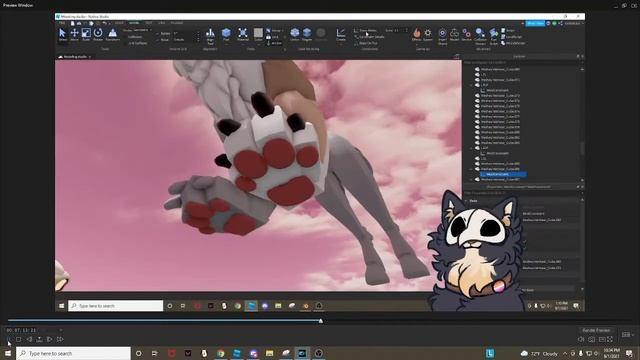Open the File menu
The image size is (640, 360).
pyautogui.click(x=62, y=23)
